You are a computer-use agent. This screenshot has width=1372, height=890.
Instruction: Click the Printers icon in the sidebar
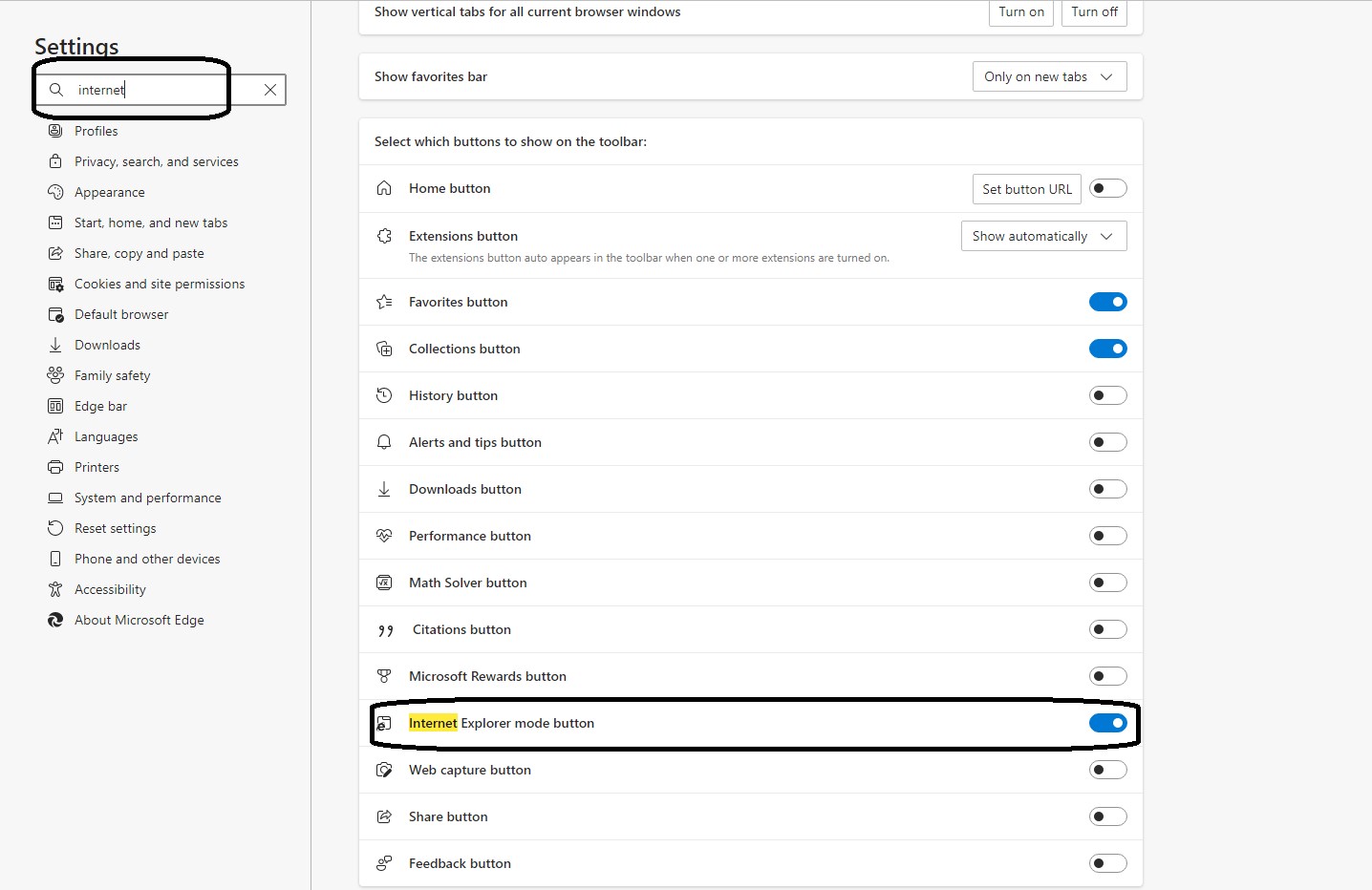[55, 467]
